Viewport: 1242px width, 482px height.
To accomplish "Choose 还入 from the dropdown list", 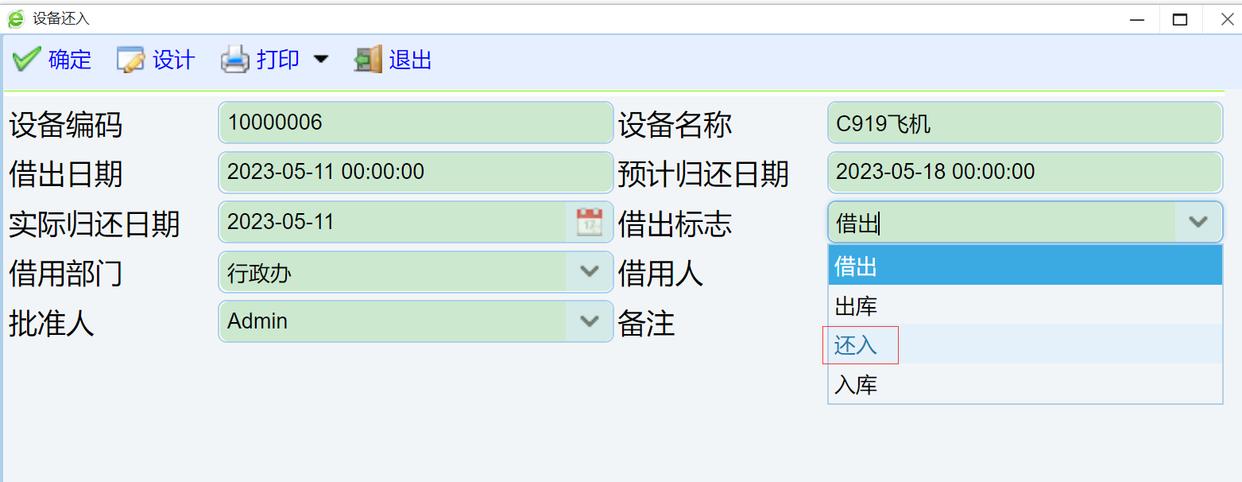I will click(1024, 345).
